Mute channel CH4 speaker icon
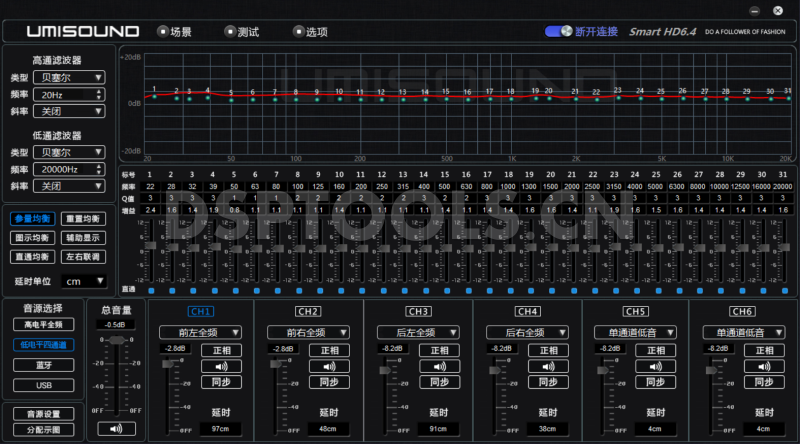The width and height of the screenshot is (800, 444). (x=548, y=366)
